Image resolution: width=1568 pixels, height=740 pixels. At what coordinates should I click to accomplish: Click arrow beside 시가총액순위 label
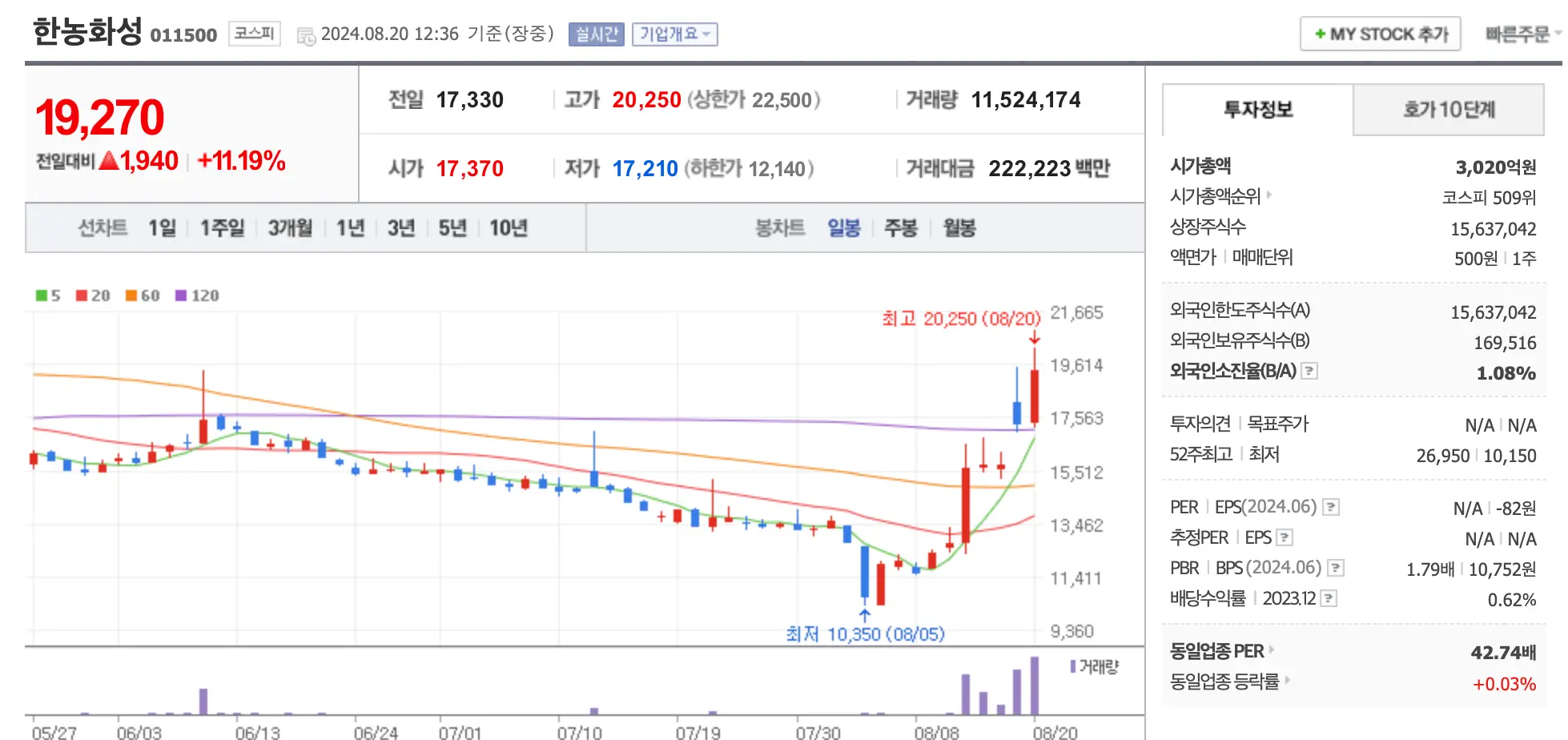1269,195
